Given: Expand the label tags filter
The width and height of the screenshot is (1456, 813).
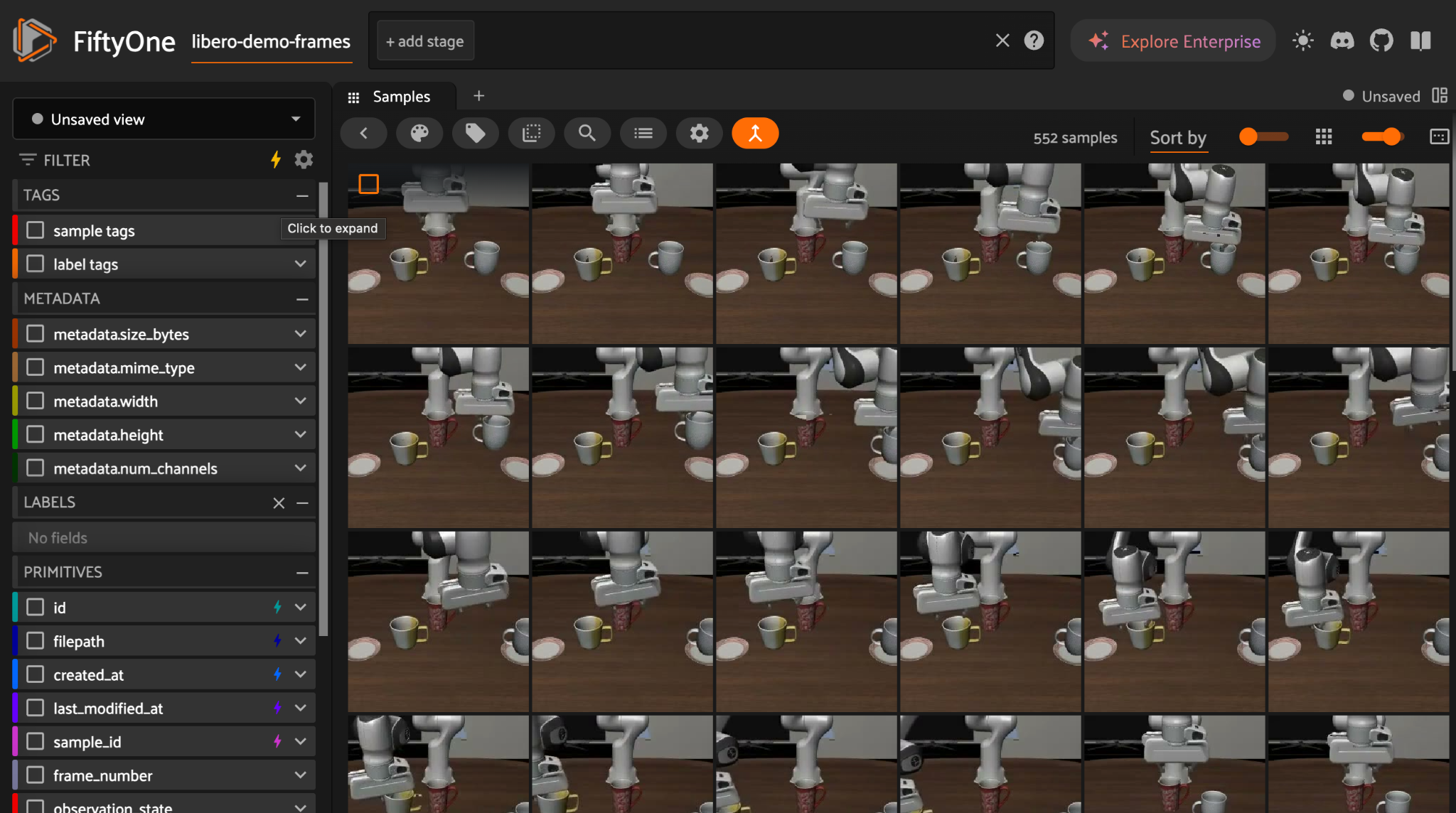Looking at the screenshot, I should [301, 264].
